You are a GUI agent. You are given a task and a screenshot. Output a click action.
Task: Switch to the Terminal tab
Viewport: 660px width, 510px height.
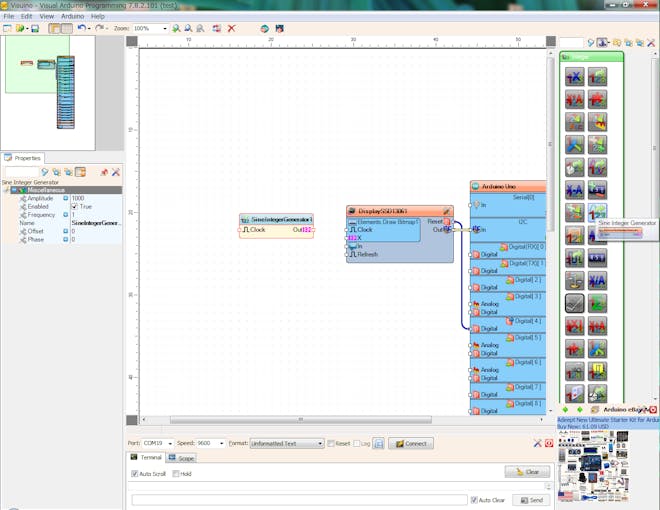146,457
